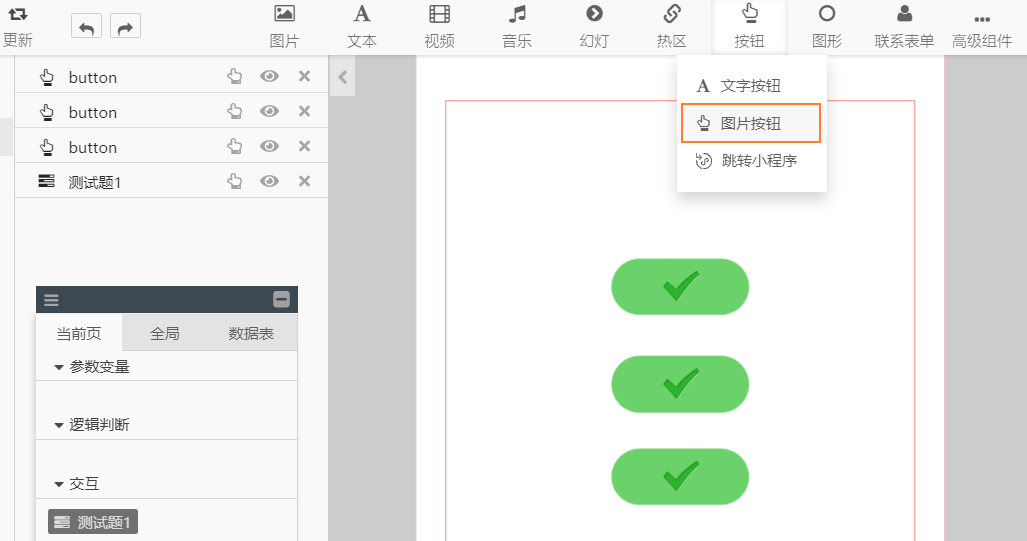The width and height of the screenshot is (1027, 541).
Task: Open the 热区 hotspot tool
Action: [672, 27]
